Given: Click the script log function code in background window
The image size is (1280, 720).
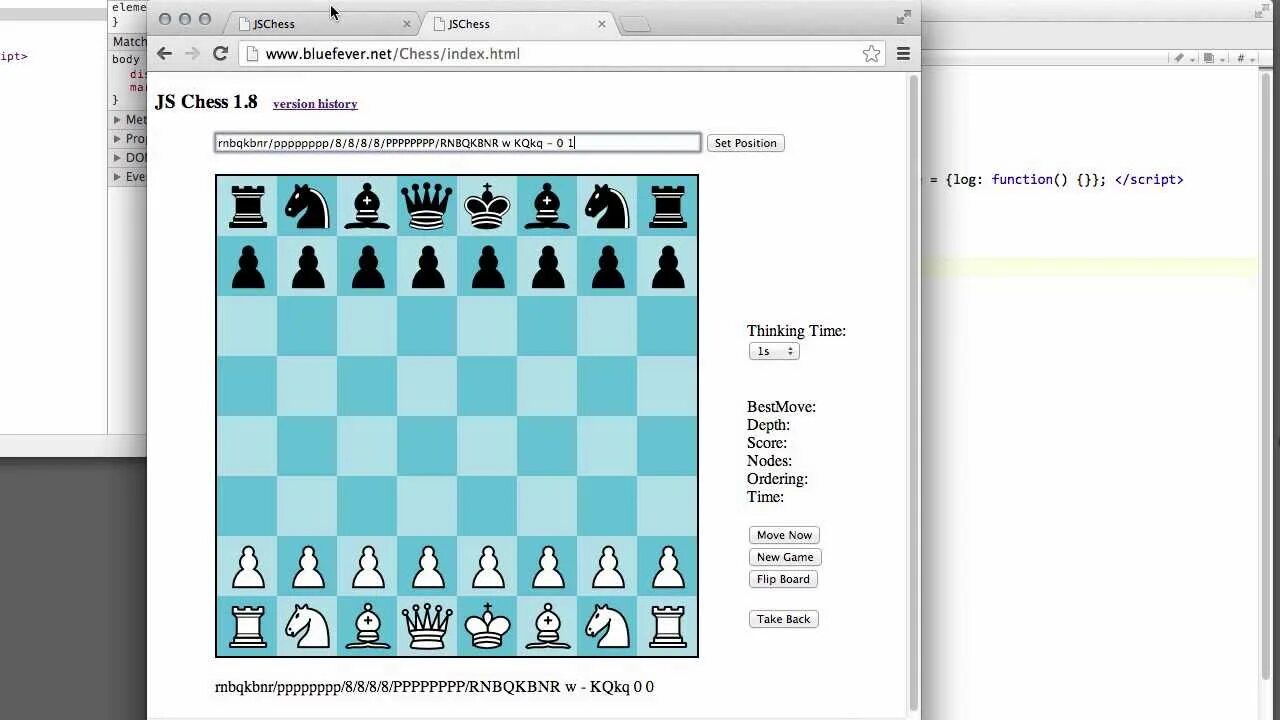Looking at the screenshot, I should (1056, 180).
